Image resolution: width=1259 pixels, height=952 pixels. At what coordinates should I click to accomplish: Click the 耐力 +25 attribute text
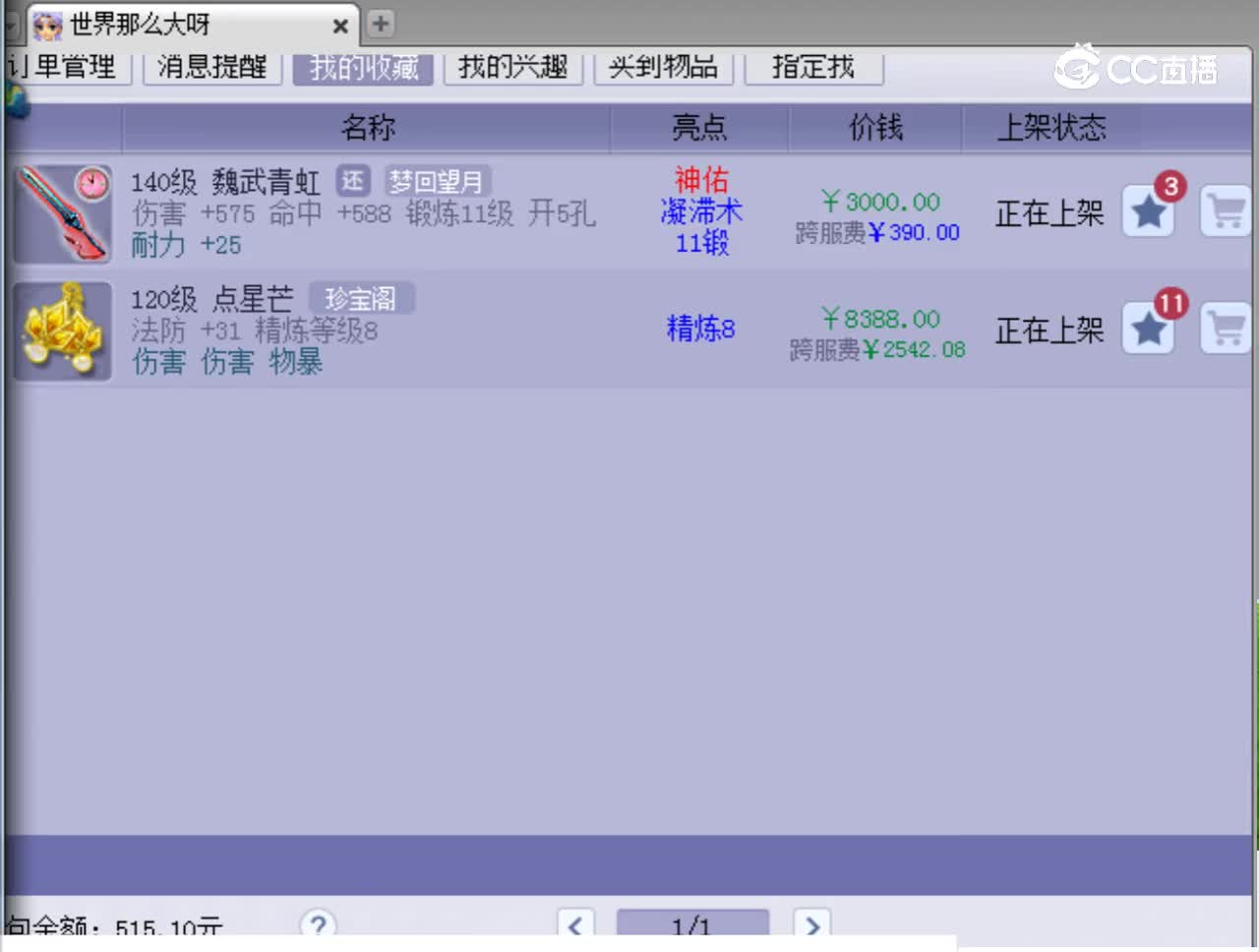tap(186, 245)
